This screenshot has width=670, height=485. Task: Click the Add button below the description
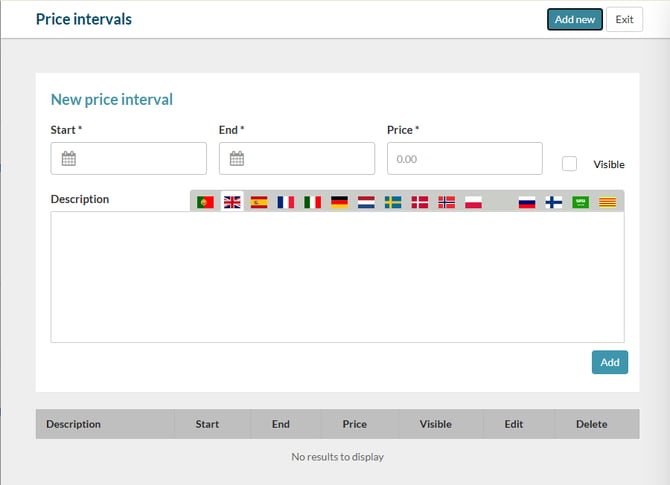610,362
